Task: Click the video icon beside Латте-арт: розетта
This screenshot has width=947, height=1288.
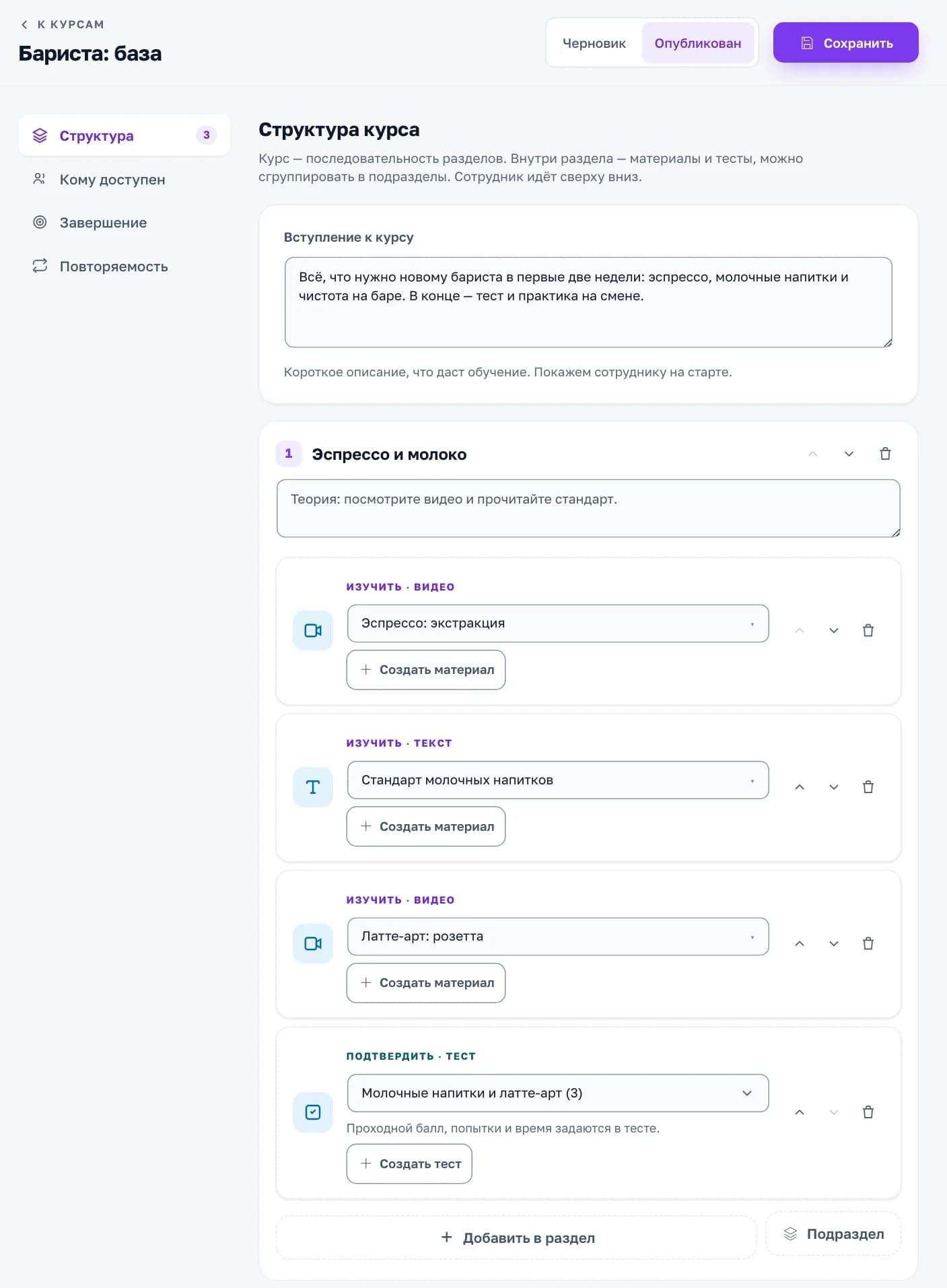Action: [313, 943]
